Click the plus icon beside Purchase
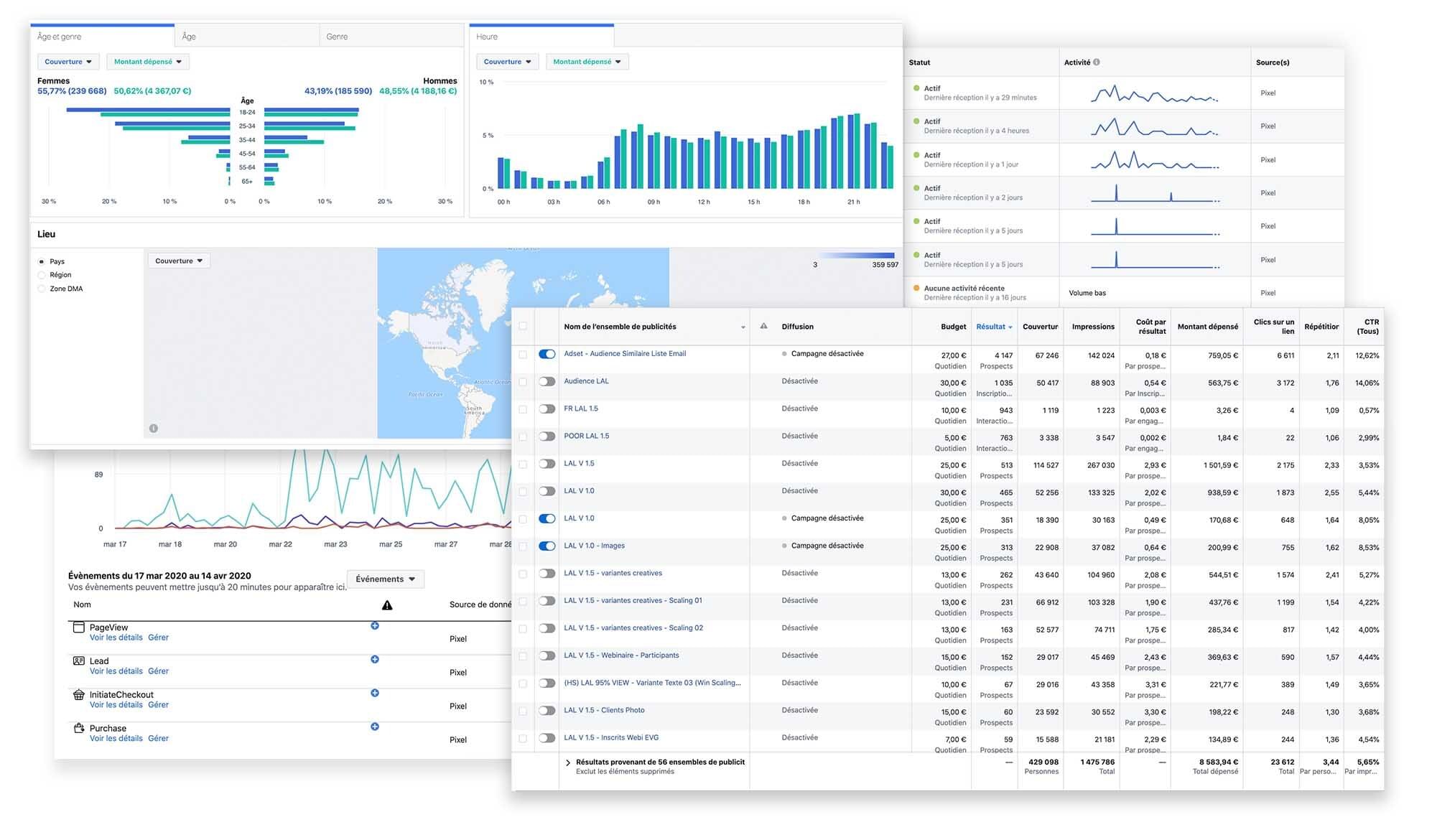The image size is (1432, 840). pyautogui.click(x=375, y=727)
